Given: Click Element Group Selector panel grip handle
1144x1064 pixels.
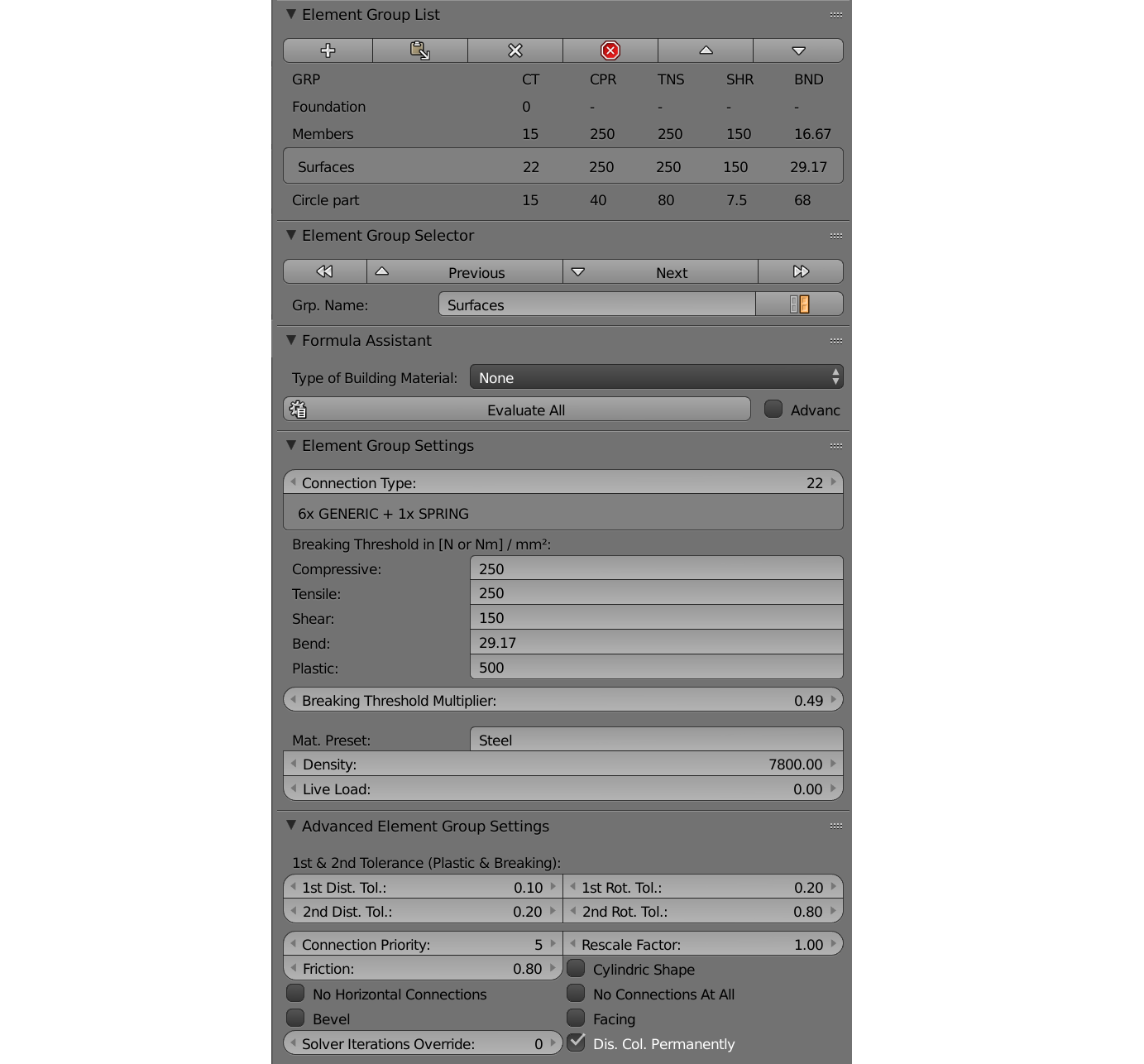Looking at the screenshot, I should point(836,236).
